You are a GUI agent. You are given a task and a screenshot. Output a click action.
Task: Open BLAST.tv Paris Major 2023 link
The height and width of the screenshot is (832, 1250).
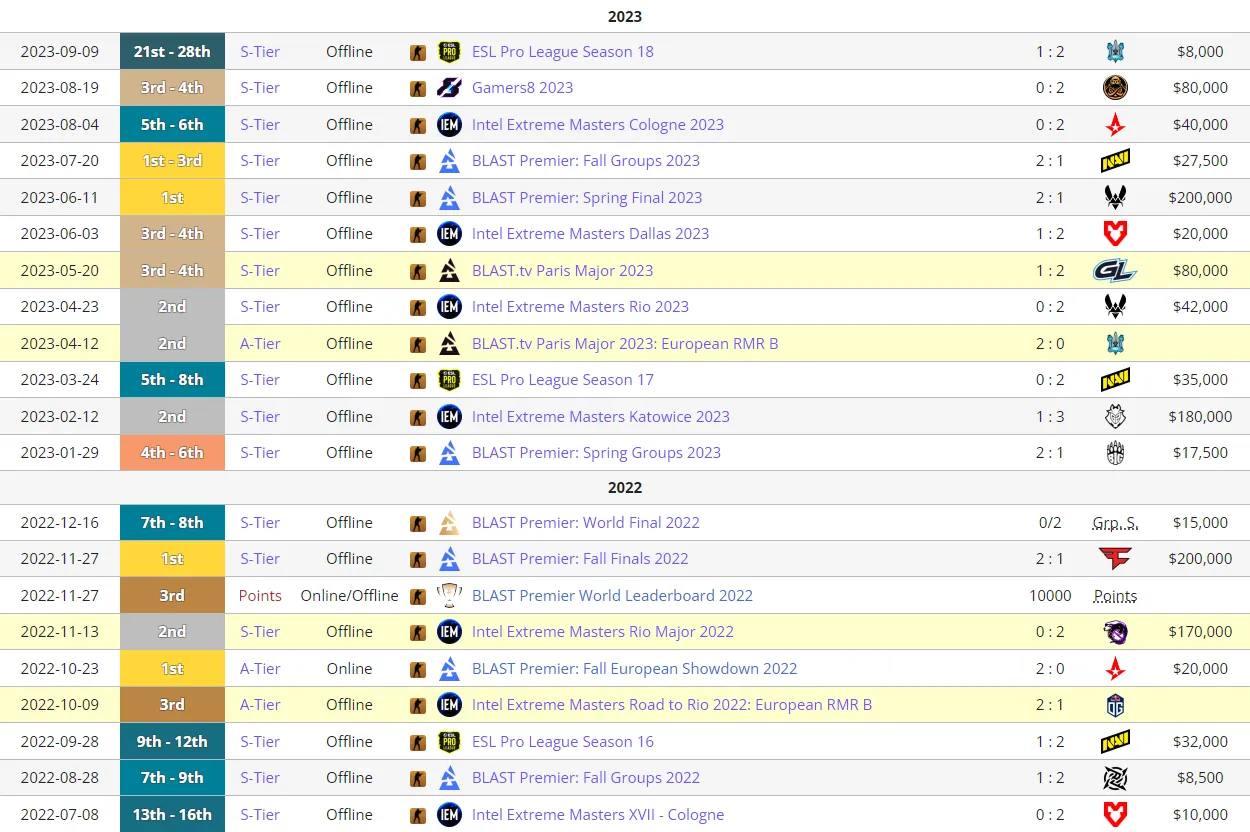pyautogui.click(x=563, y=271)
